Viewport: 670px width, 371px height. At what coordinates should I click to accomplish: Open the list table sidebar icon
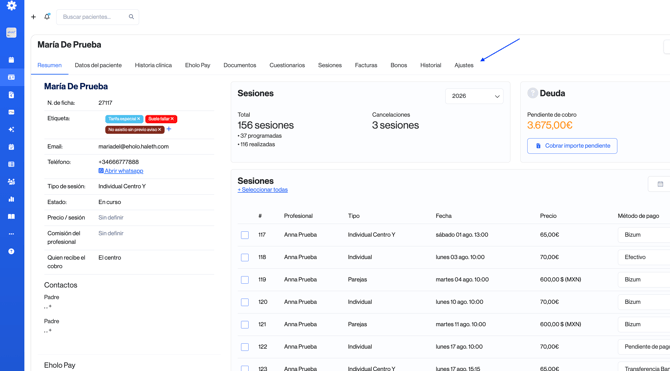(12, 164)
